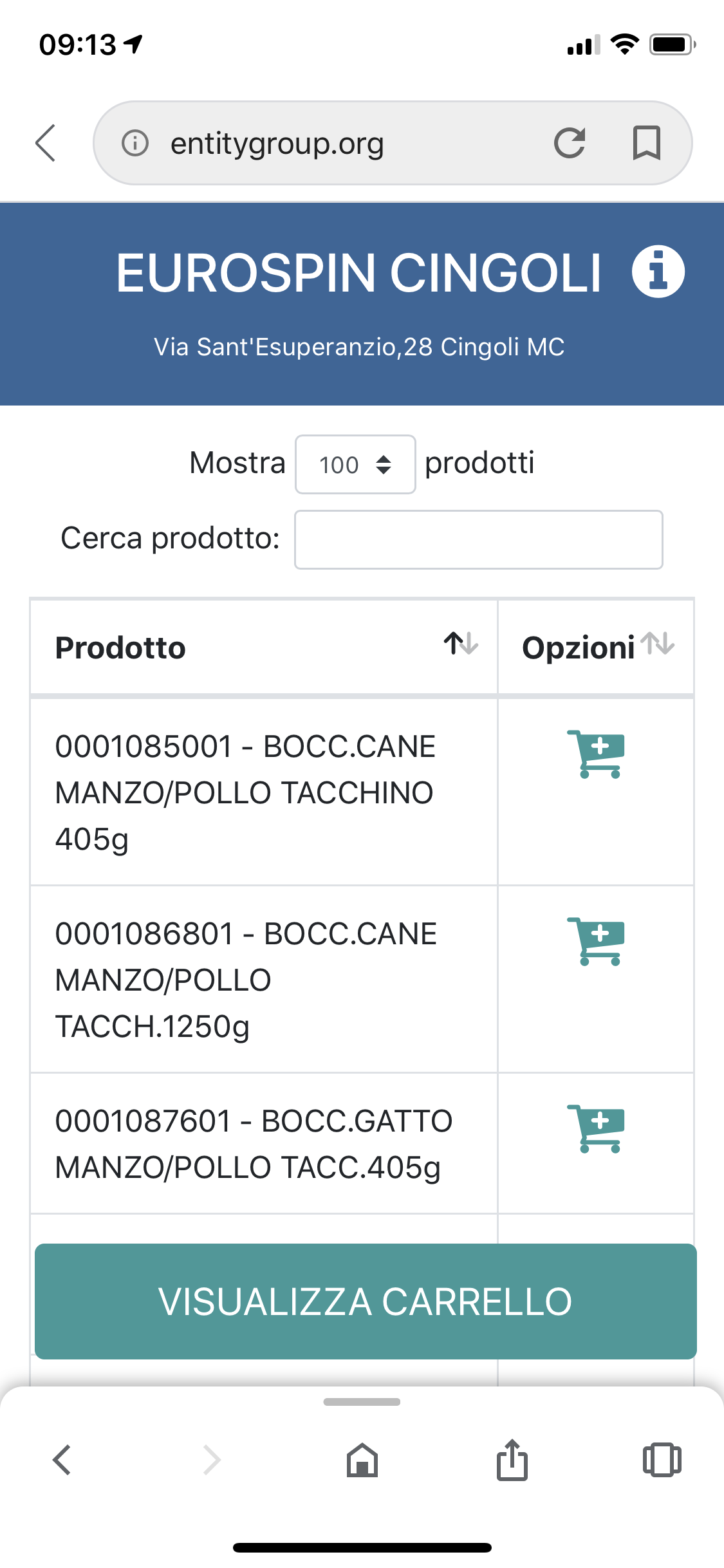Reload the entitygroup.org page
724x1568 pixels.
570,143
